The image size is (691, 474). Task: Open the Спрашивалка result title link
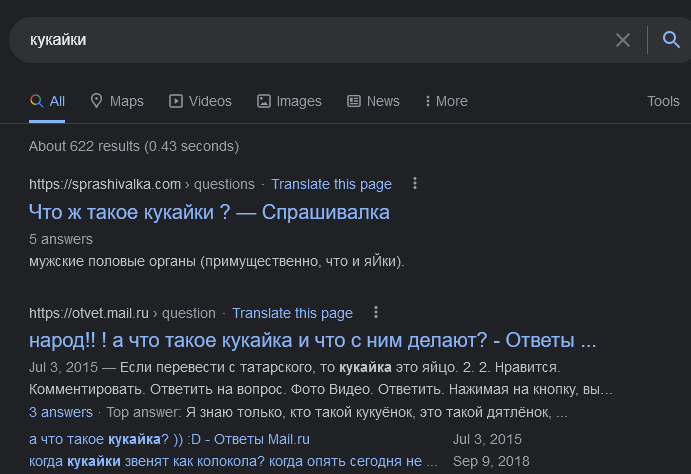[209, 212]
